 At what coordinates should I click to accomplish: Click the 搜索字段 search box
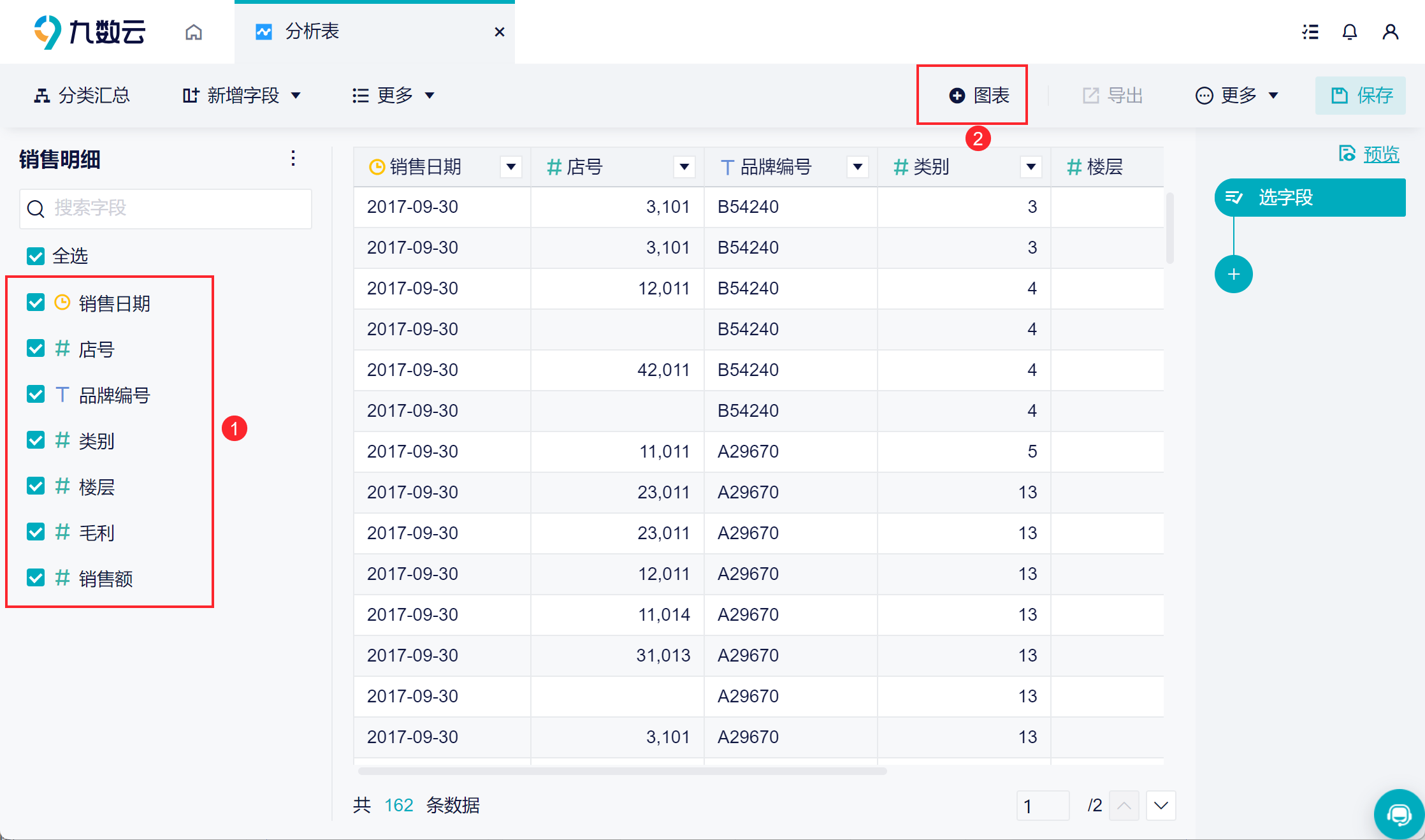pos(166,208)
